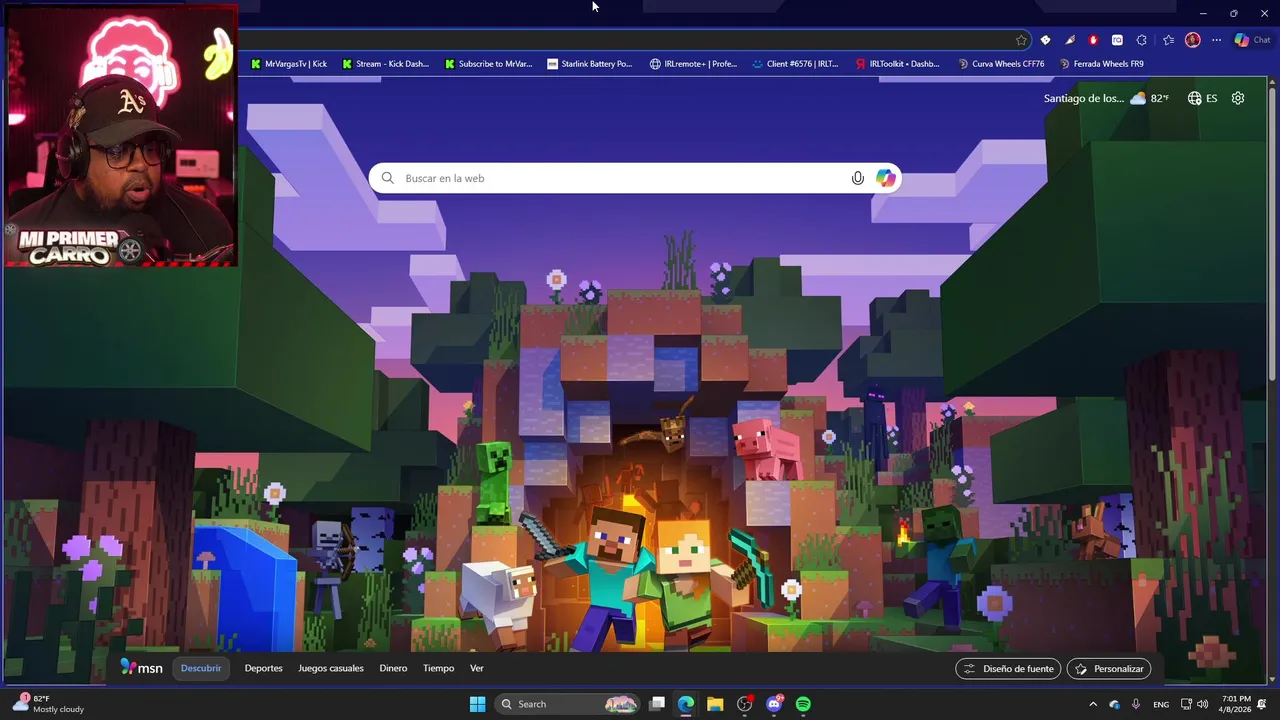Open the notifications bell icon
The height and width of the screenshot is (720, 1280).
pyautogui.click(x=1263, y=704)
